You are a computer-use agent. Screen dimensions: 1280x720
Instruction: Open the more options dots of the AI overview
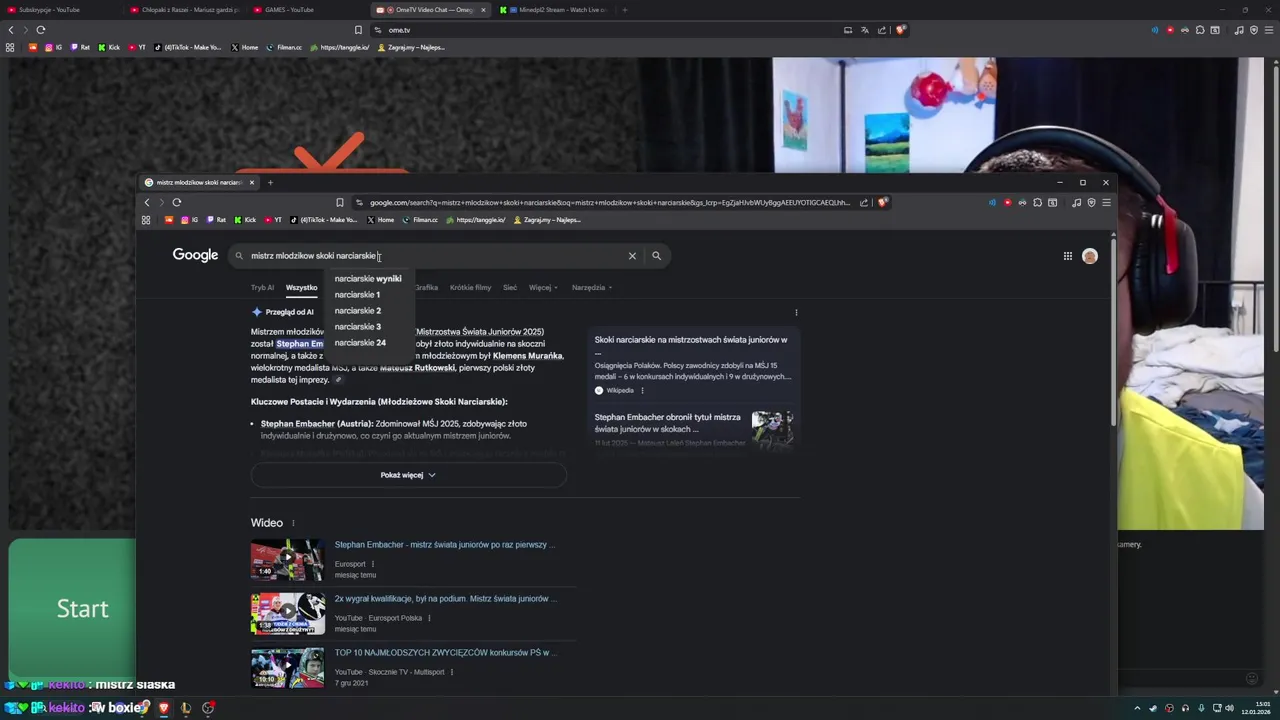click(x=796, y=312)
